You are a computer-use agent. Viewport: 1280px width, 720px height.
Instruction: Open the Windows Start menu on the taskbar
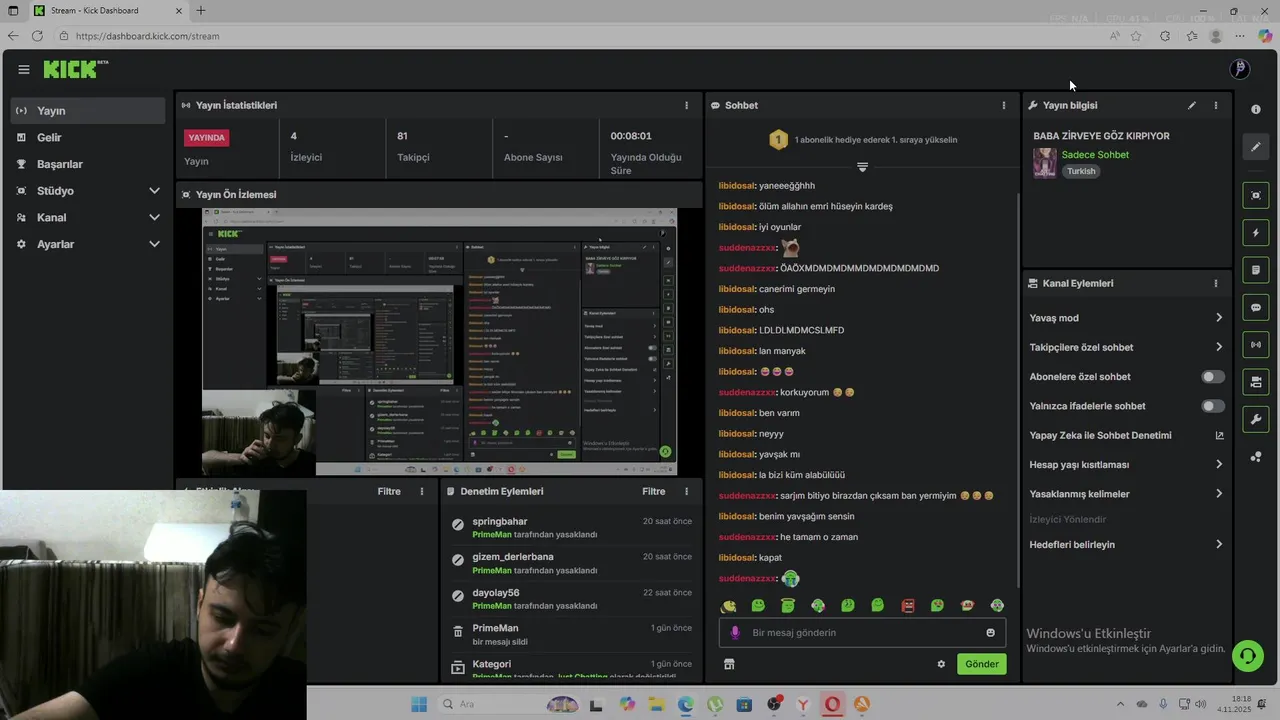tap(418, 704)
